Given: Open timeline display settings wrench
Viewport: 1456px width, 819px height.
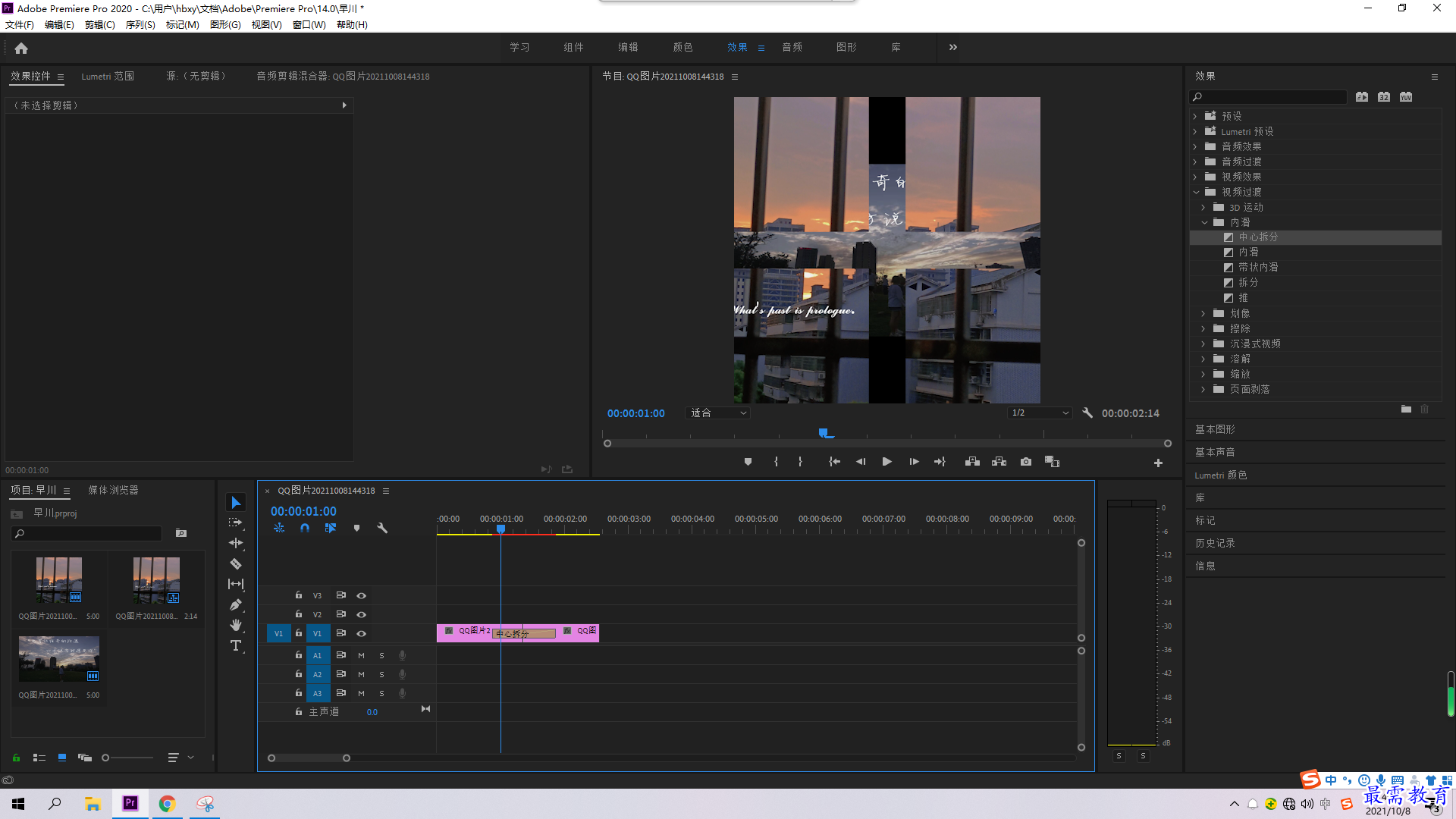Looking at the screenshot, I should click(382, 528).
